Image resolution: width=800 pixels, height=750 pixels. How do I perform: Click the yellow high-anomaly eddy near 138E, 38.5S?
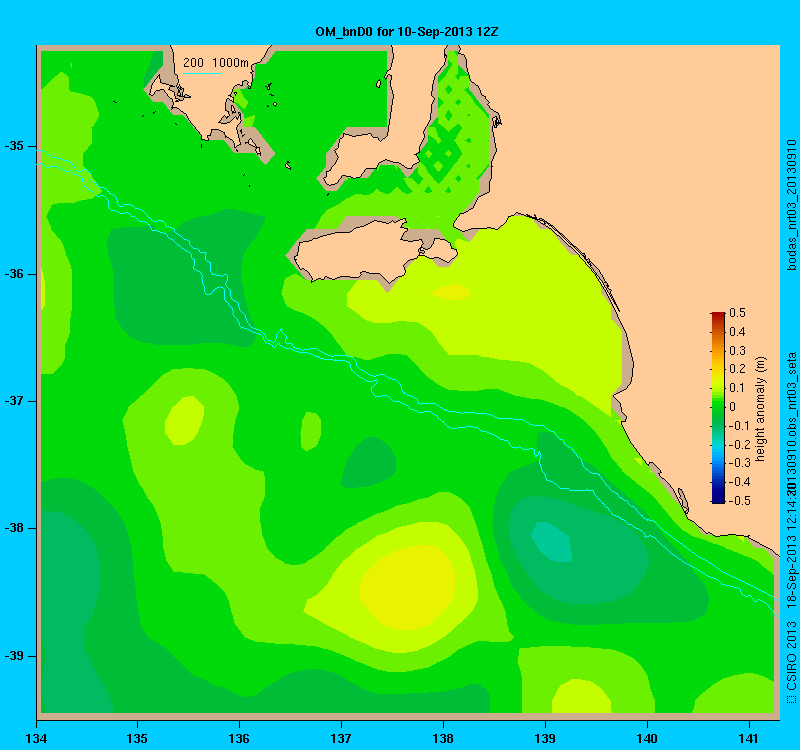pyautogui.click(x=408, y=587)
